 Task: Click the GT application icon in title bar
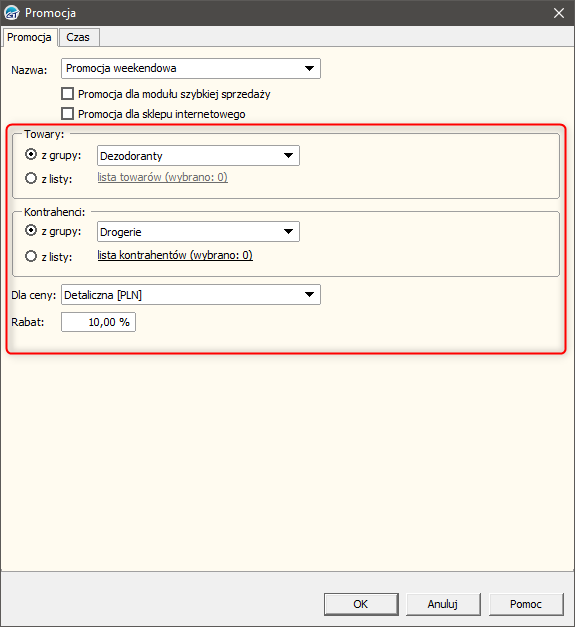click(11, 13)
